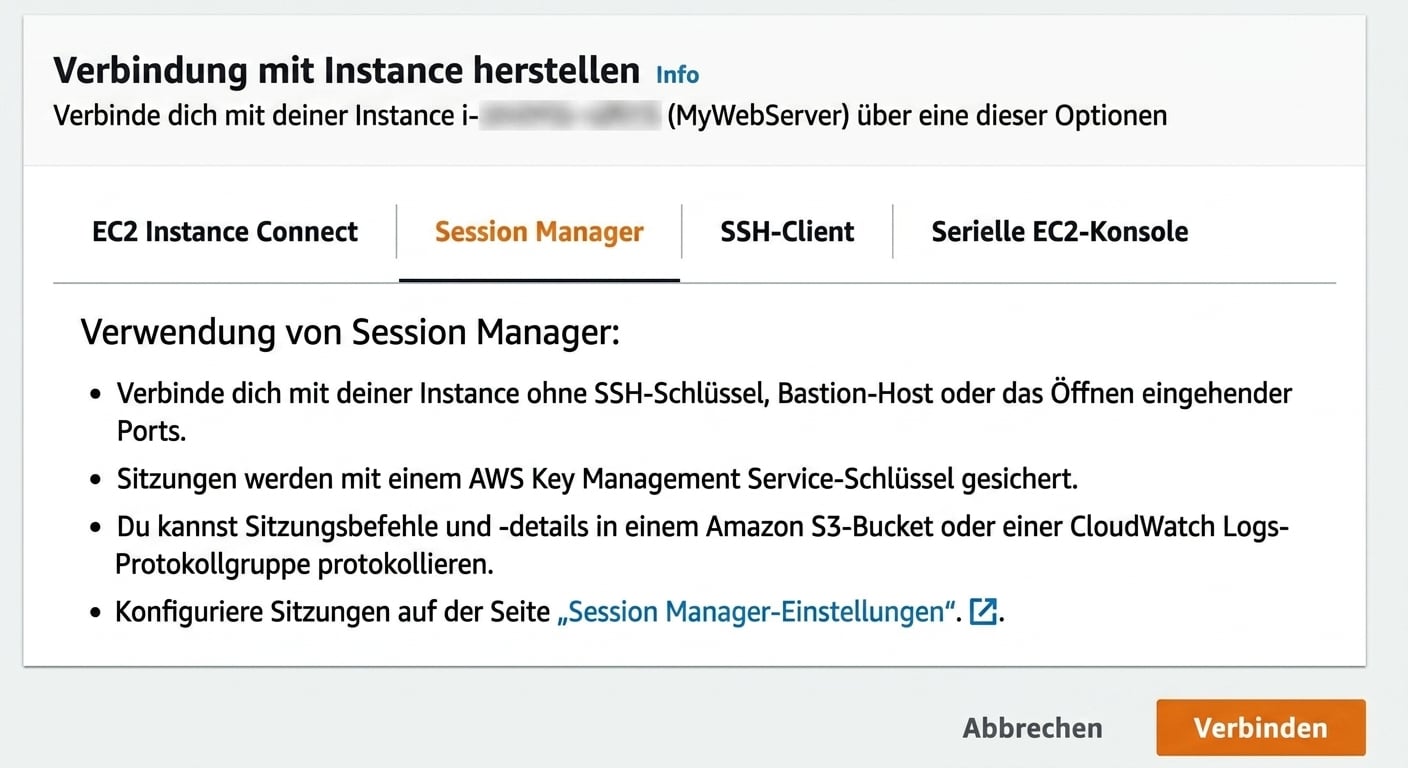This screenshot has height=768, width=1408.
Task: Select the SSH-Client connection option
Action: click(x=787, y=231)
